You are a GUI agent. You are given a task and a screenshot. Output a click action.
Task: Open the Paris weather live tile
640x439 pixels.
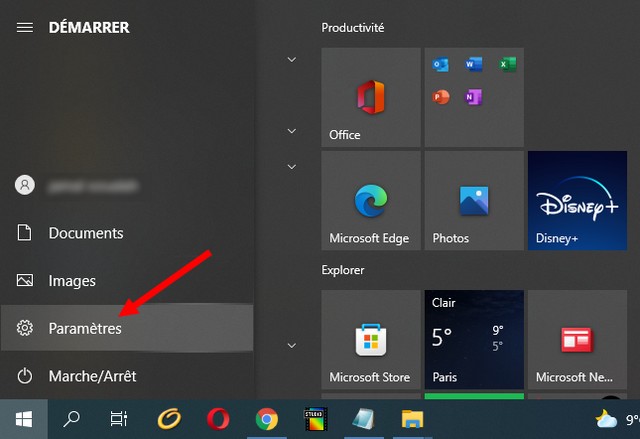point(473,340)
